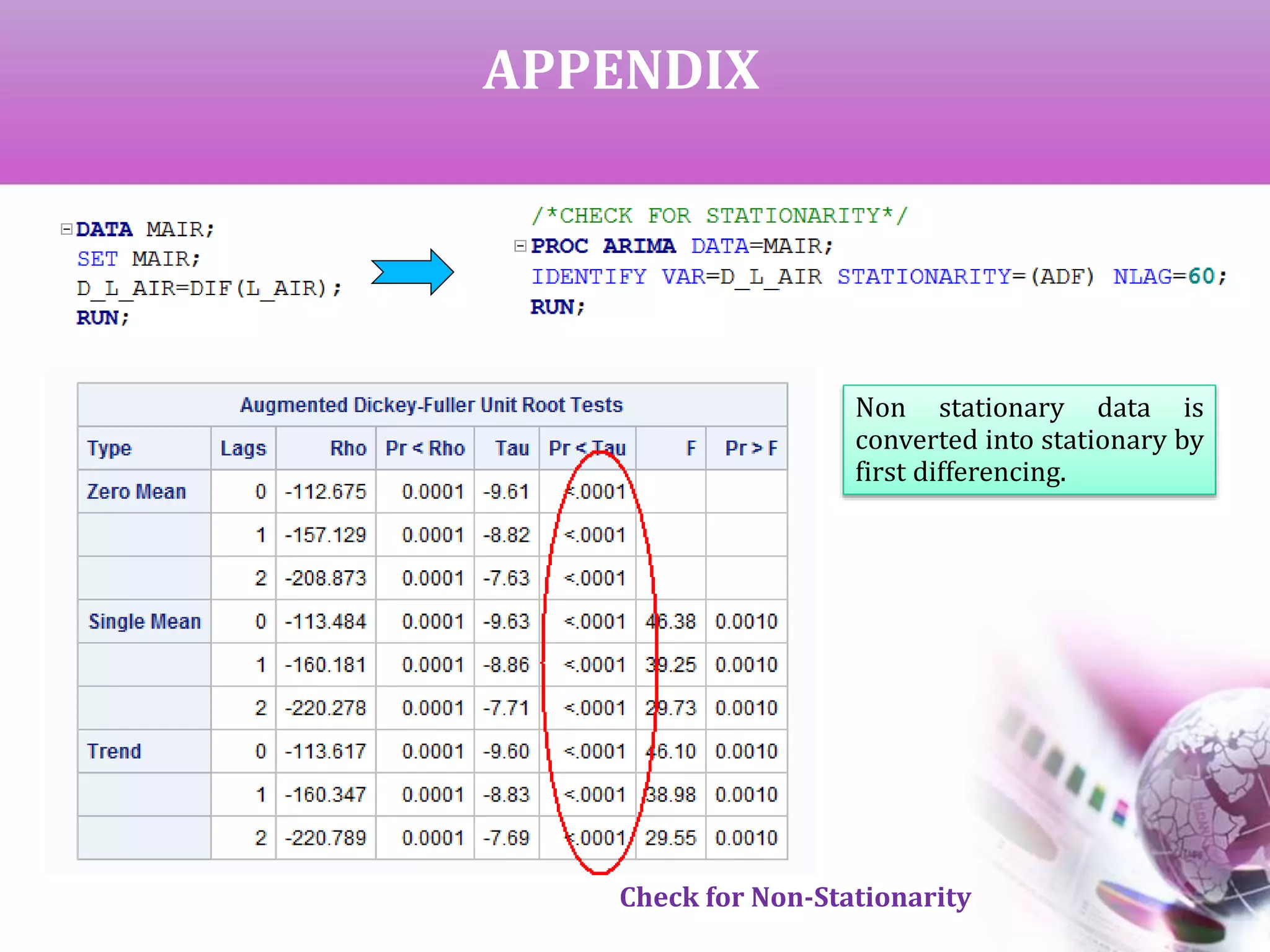Click the Augmented Dickey-Fuller Unit Root Tests heading
1270x952 pixels.
(x=432, y=405)
